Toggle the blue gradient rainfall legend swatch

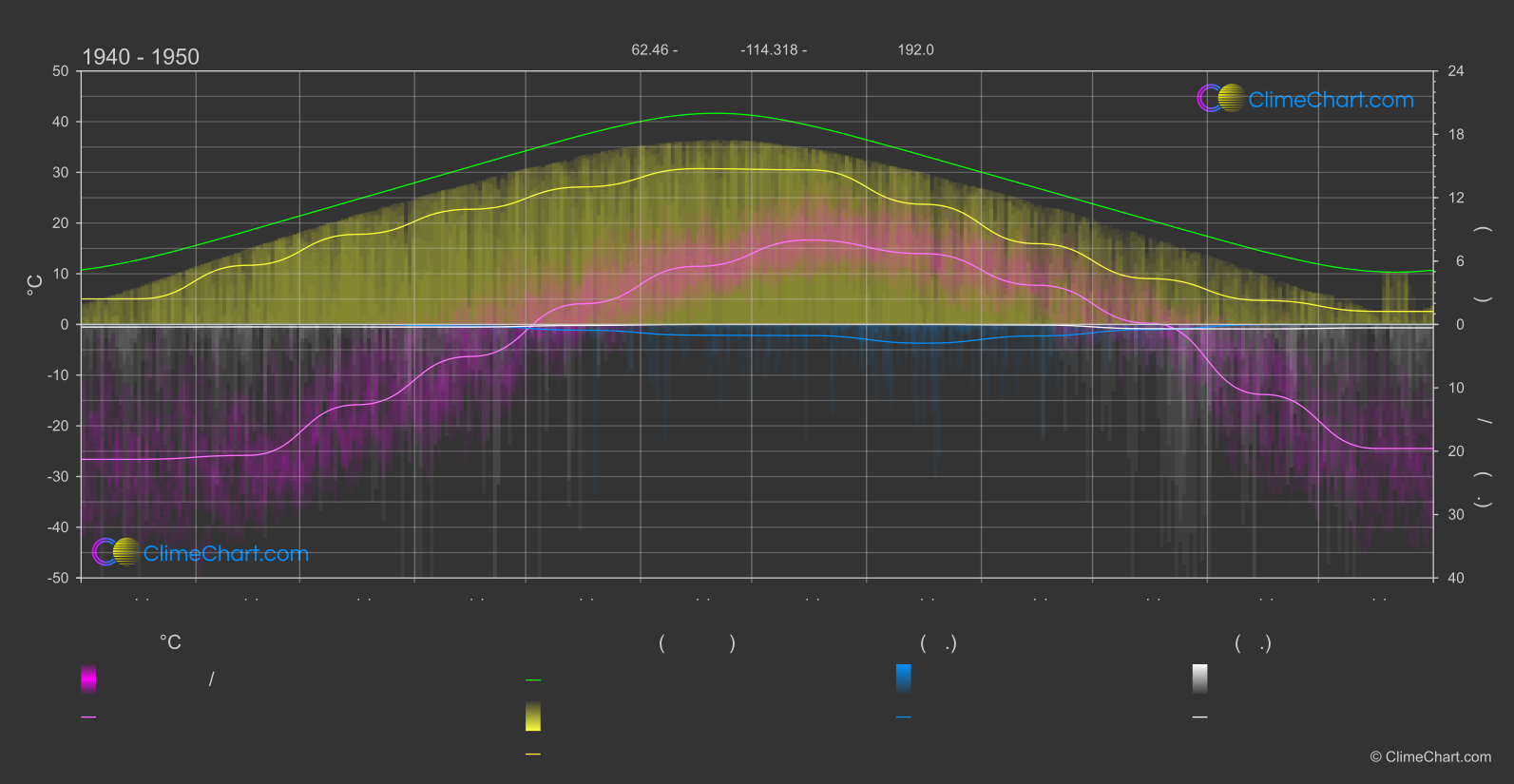tap(904, 679)
